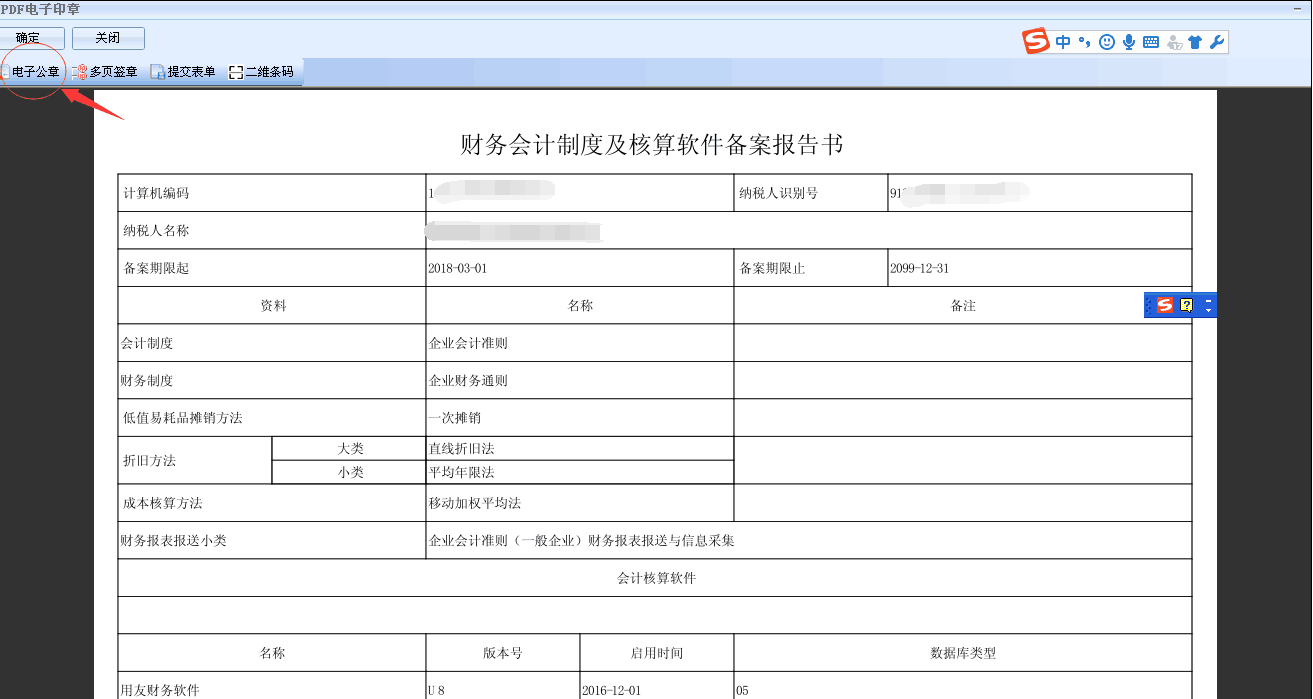Click the date 2016-12-01
The height and width of the screenshot is (699, 1313).
coord(612,691)
